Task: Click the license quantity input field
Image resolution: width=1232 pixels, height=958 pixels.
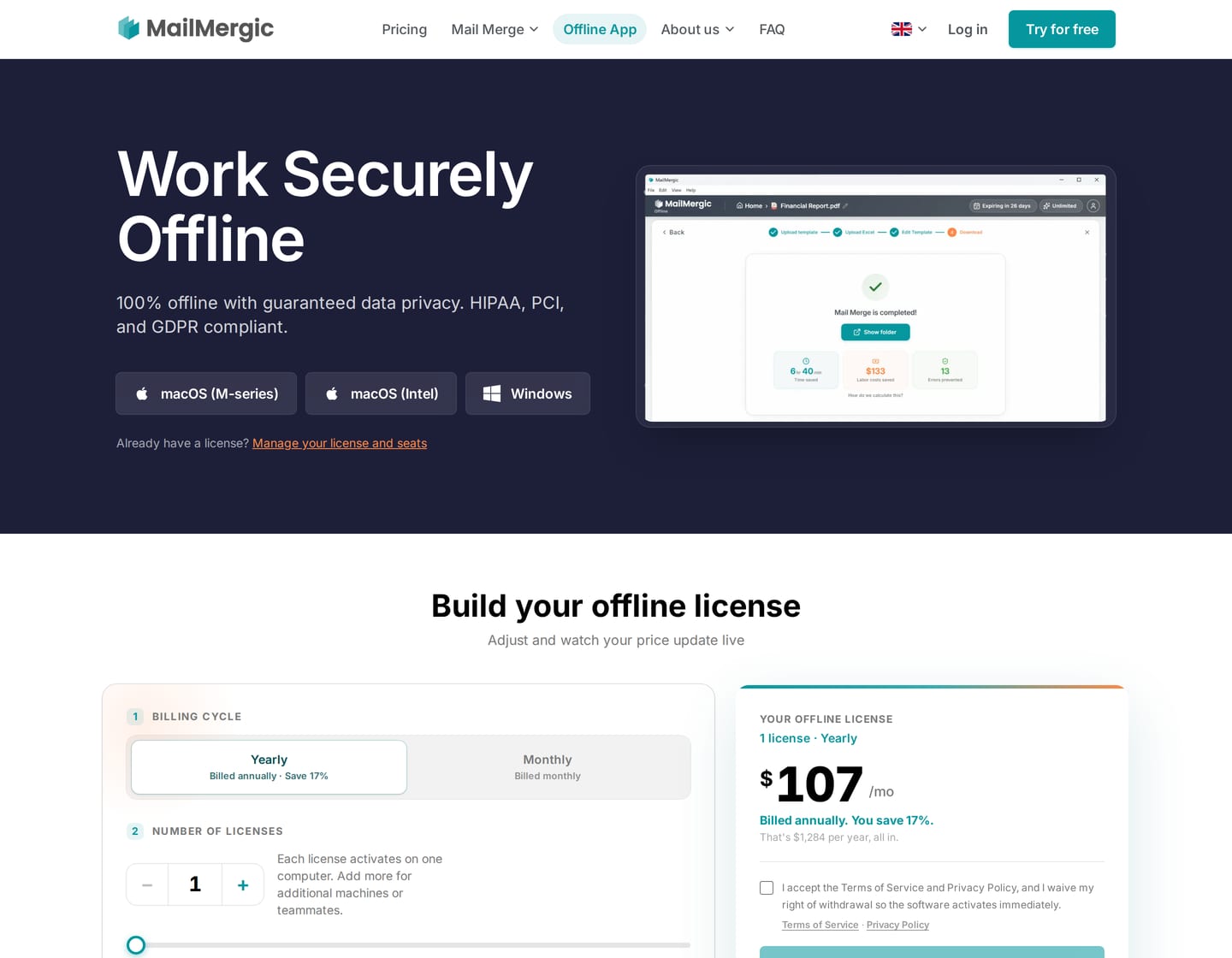Action: (x=195, y=884)
